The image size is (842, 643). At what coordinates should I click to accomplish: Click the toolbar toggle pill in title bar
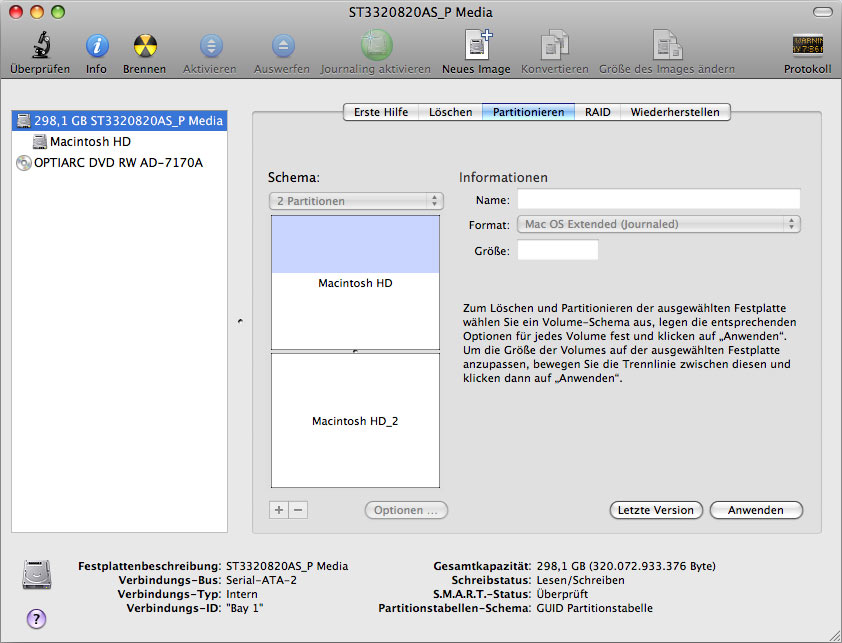[x=822, y=12]
